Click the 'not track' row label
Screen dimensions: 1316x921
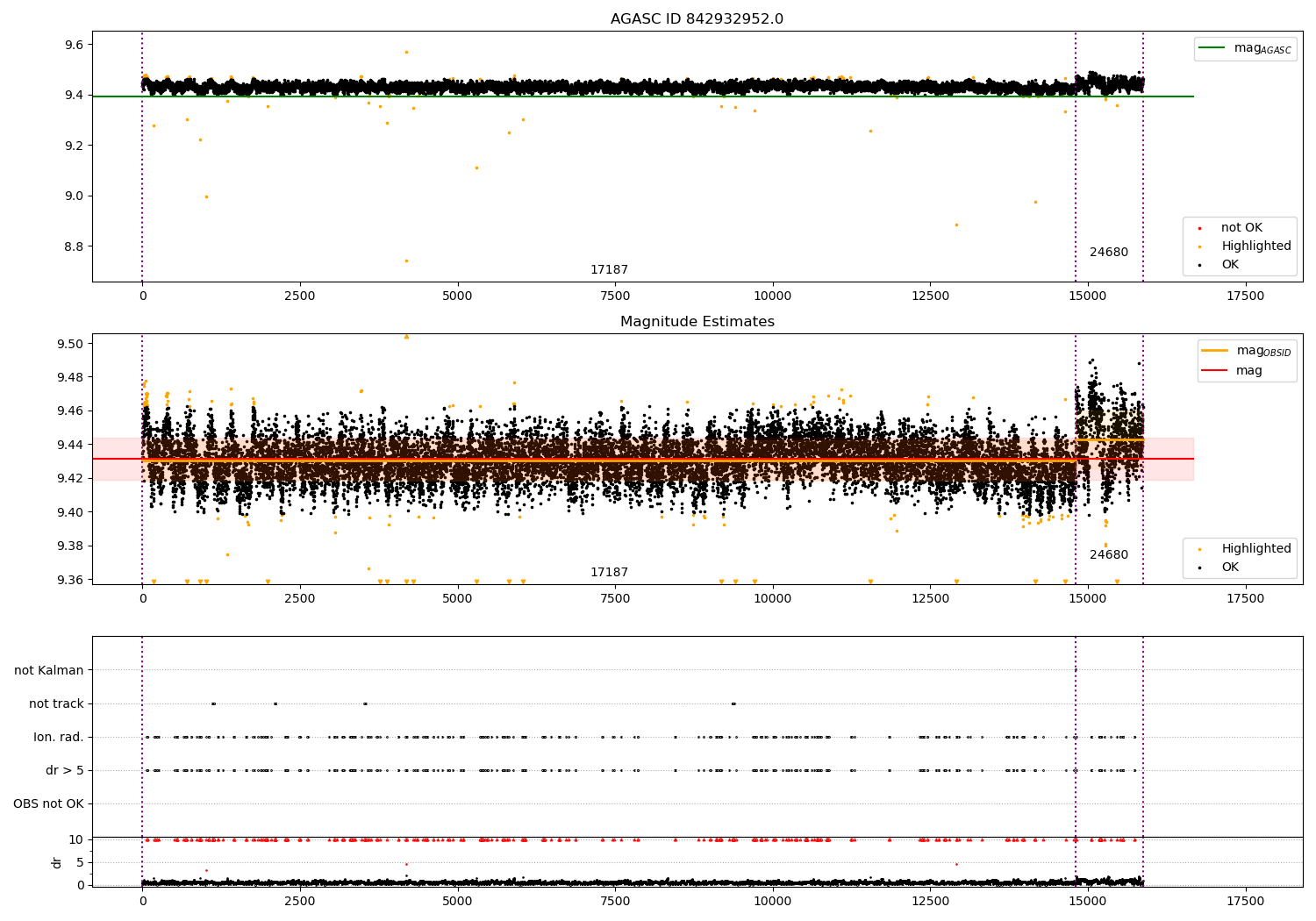tap(56, 704)
